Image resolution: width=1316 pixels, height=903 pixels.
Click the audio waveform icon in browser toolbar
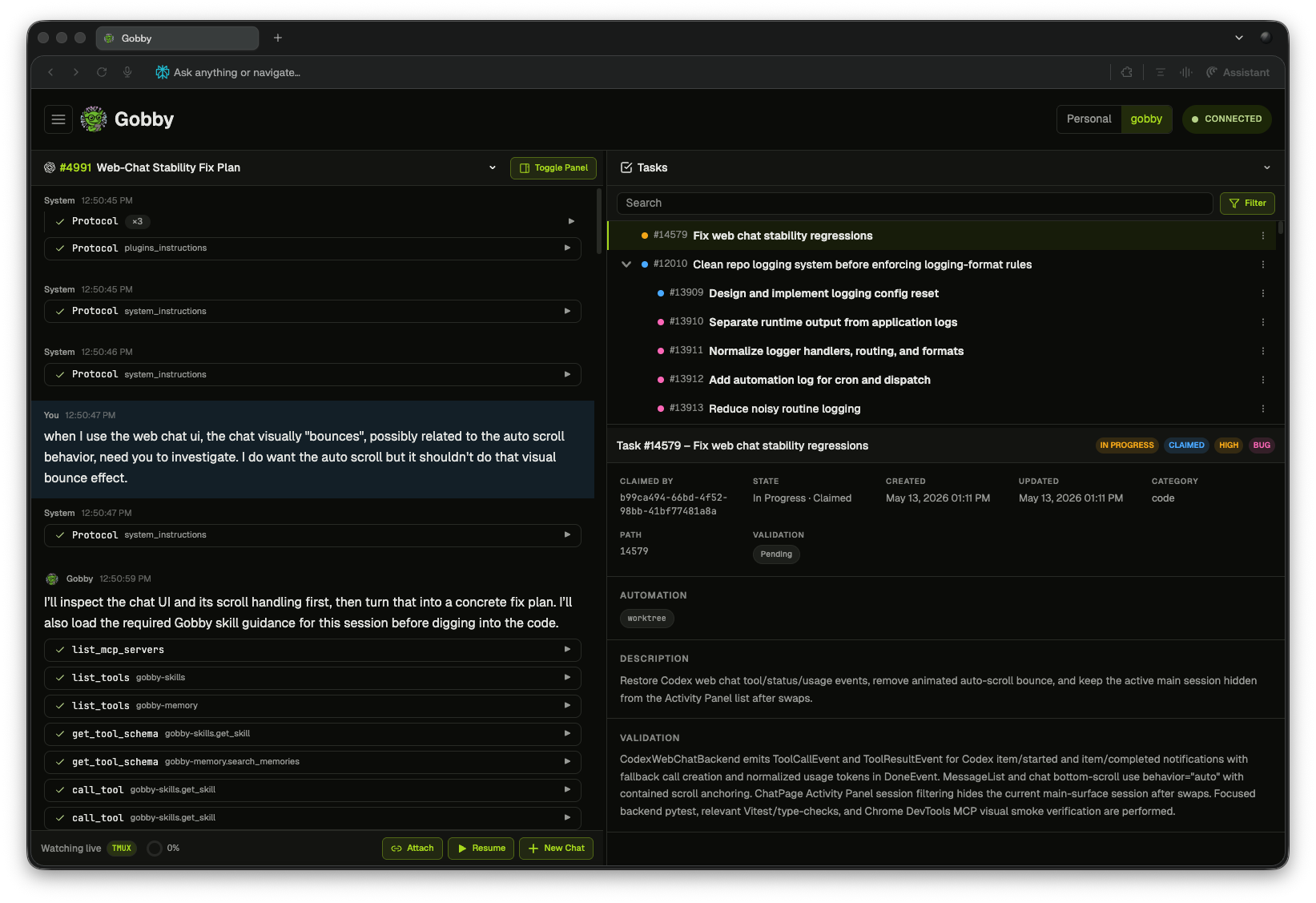1186,72
